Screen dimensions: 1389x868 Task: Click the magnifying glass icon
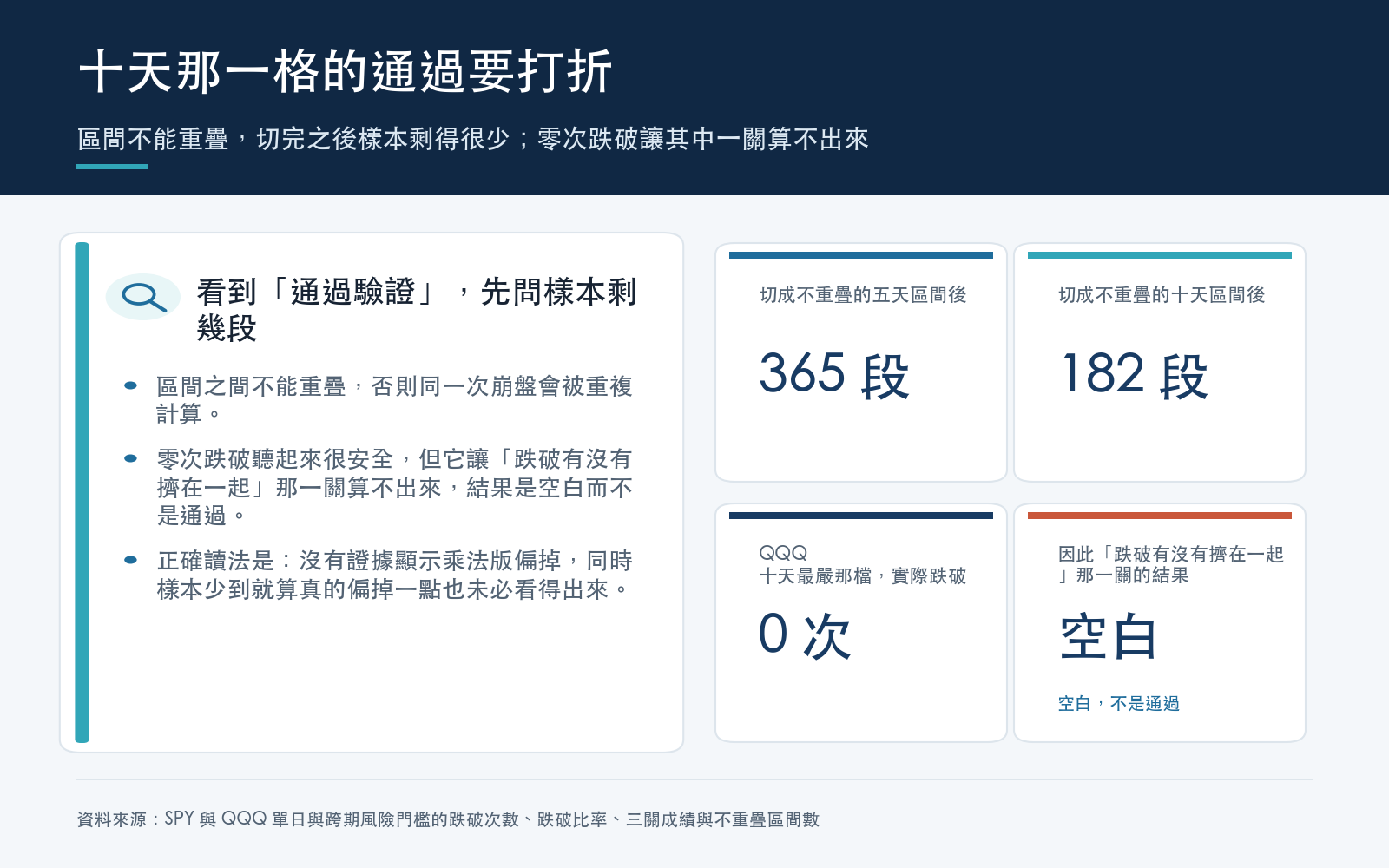pyautogui.click(x=143, y=297)
